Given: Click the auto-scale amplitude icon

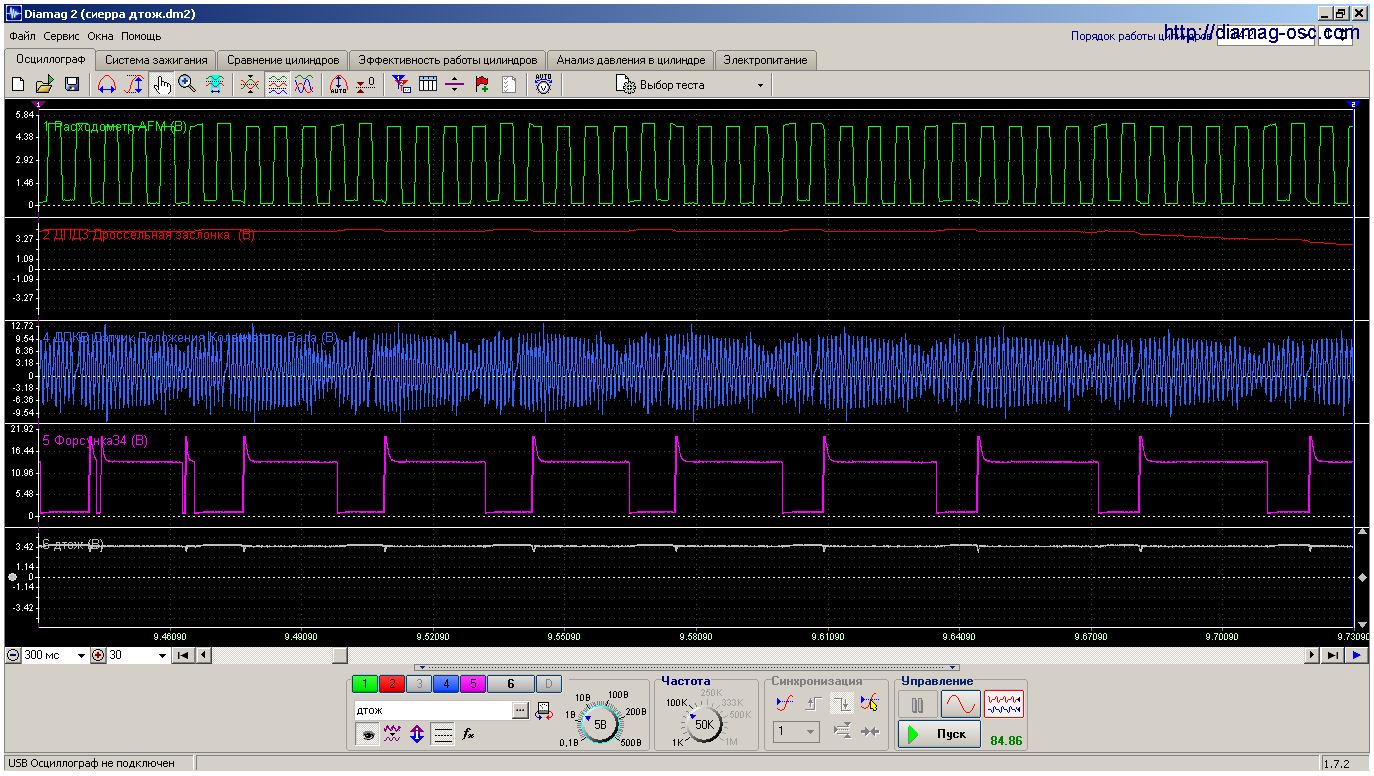Looking at the screenshot, I should 339,85.
